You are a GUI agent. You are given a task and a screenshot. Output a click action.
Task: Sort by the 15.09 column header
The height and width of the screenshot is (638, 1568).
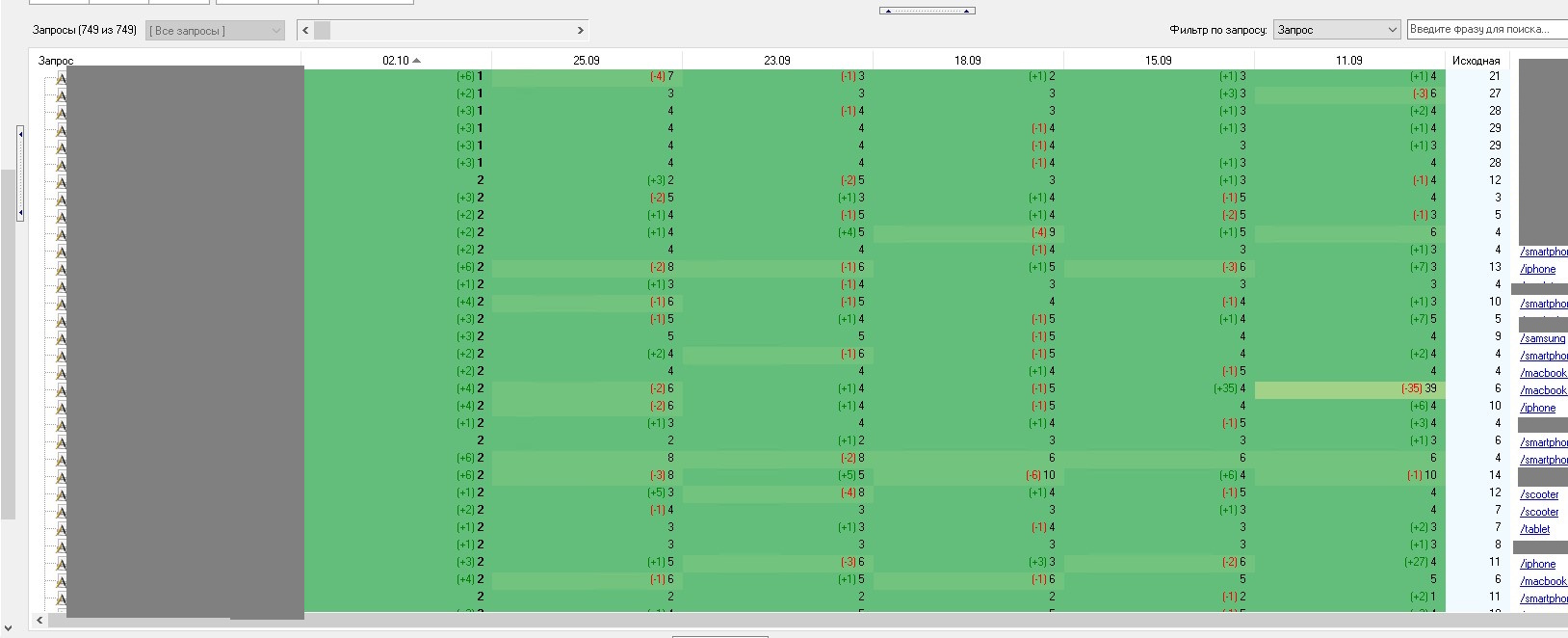click(x=1159, y=60)
